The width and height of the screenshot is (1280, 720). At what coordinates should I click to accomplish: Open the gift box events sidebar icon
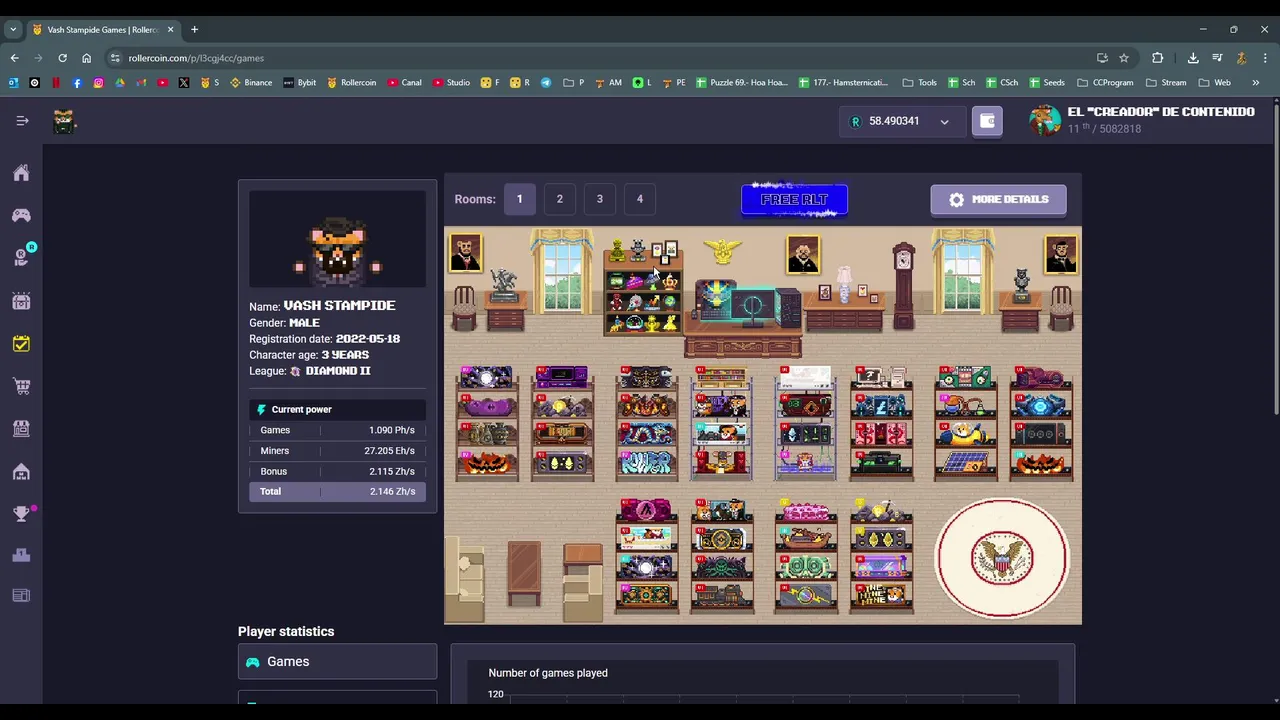[21, 301]
